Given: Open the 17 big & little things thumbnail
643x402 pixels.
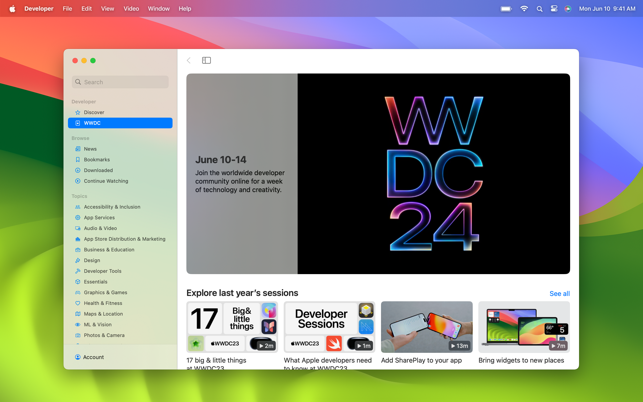Looking at the screenshot, I should point(232,327).
